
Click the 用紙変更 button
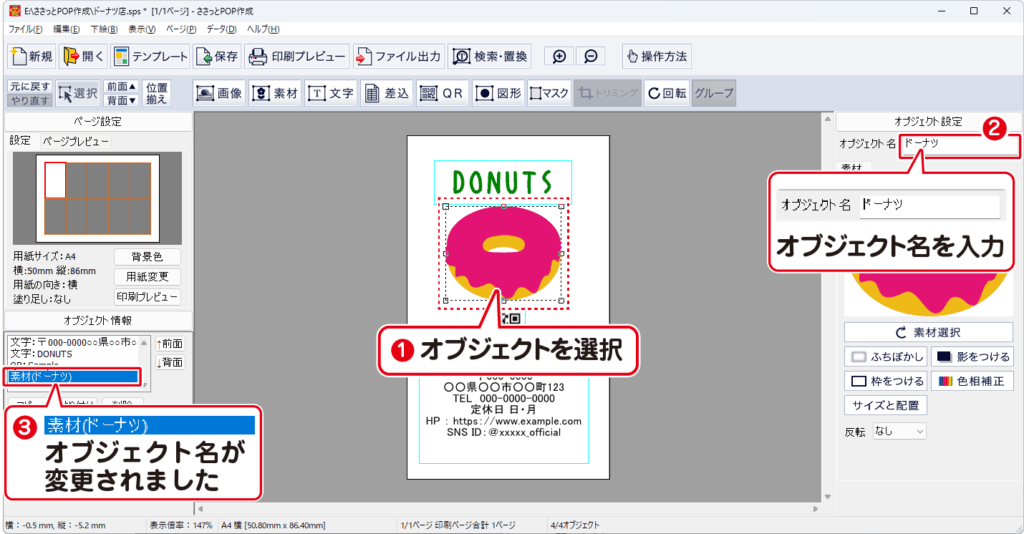147,277
